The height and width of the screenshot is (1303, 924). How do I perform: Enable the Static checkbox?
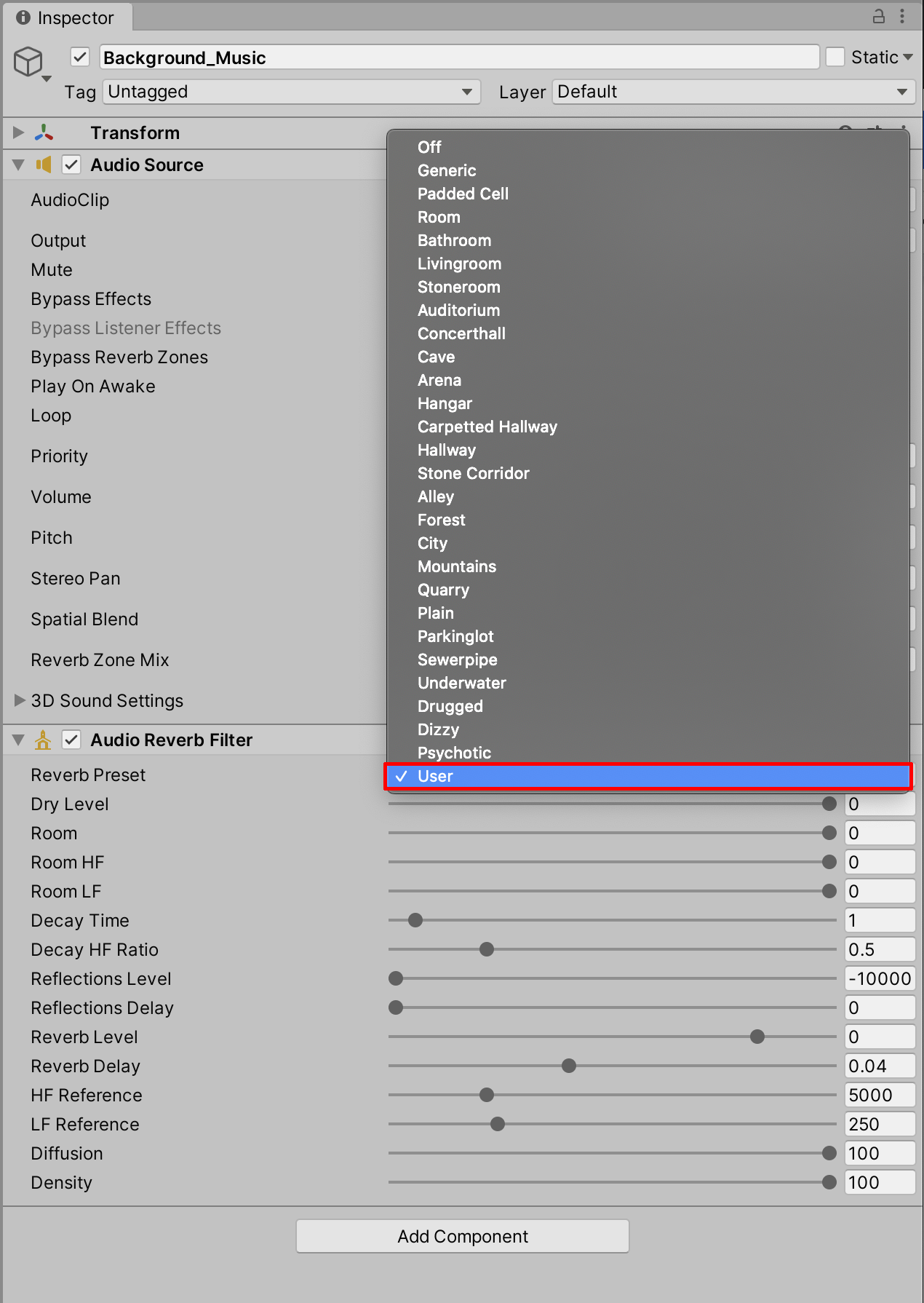click(x=835, y=57)
